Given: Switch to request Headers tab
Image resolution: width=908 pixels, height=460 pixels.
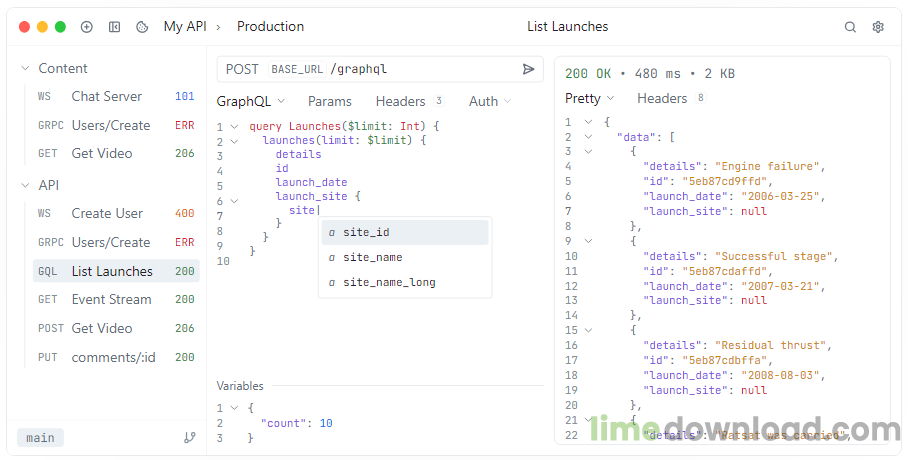Looking at the screenshot, I should tap(401, 101).
